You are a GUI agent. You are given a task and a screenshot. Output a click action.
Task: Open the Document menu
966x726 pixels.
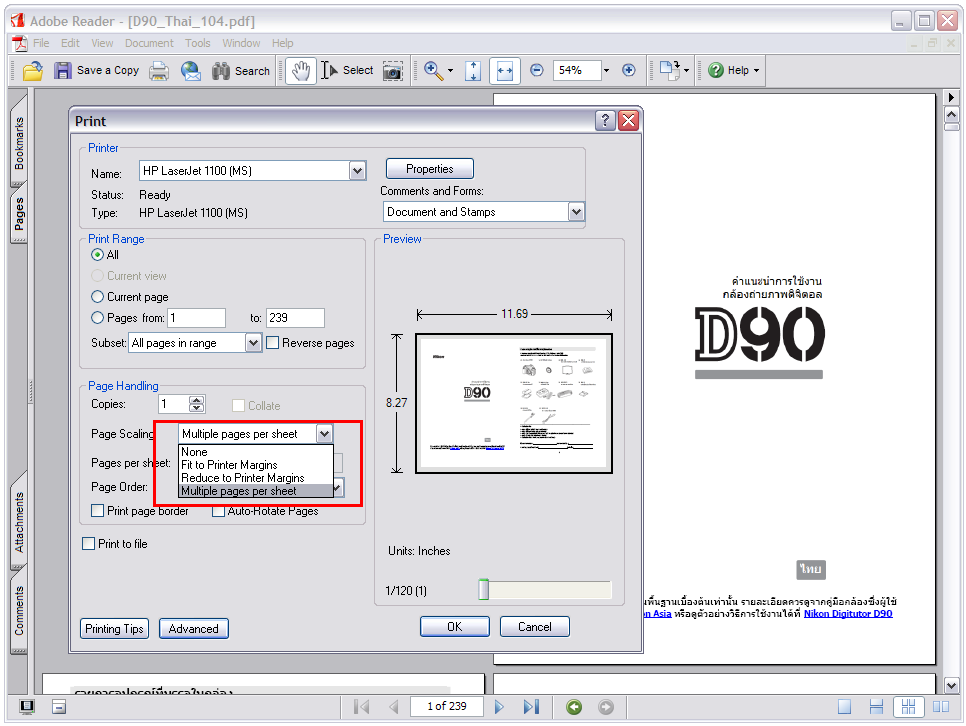click(x=149, y=43)
